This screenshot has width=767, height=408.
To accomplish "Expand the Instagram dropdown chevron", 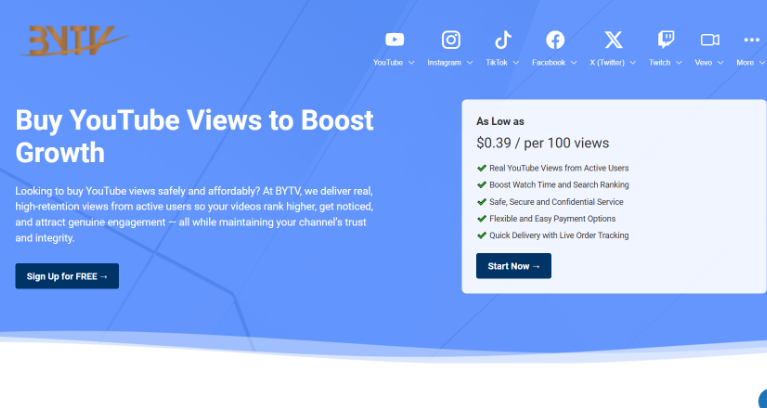I will 469,63.
